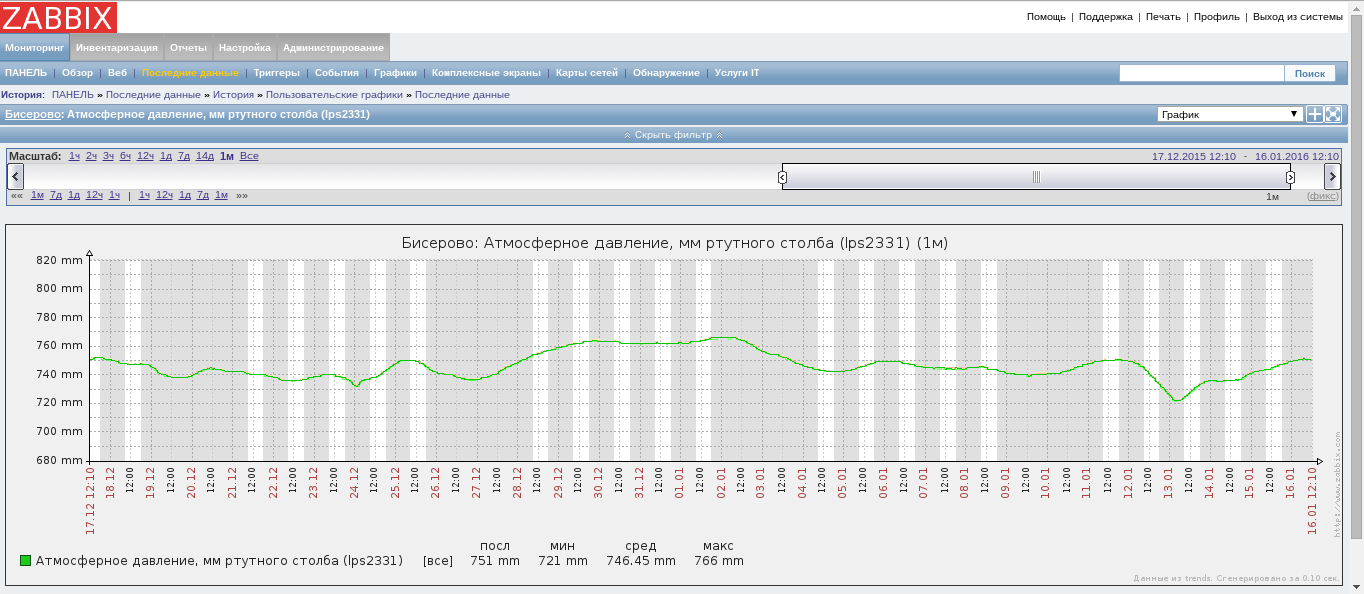Toggle the (фикс) fixed period link

[1322, 196]
